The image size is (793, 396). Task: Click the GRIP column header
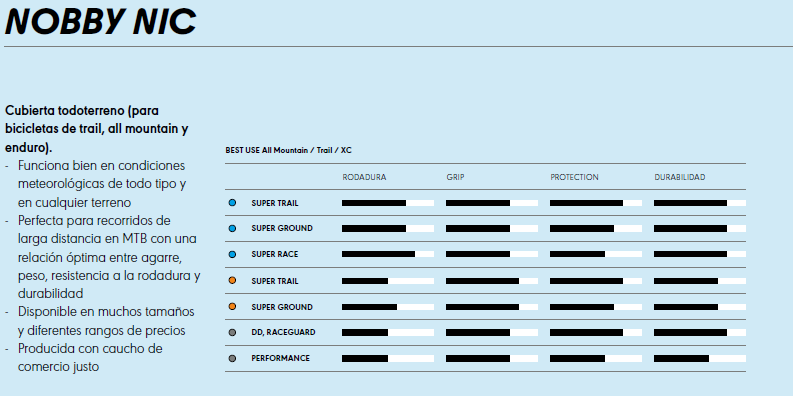[455, 178]
